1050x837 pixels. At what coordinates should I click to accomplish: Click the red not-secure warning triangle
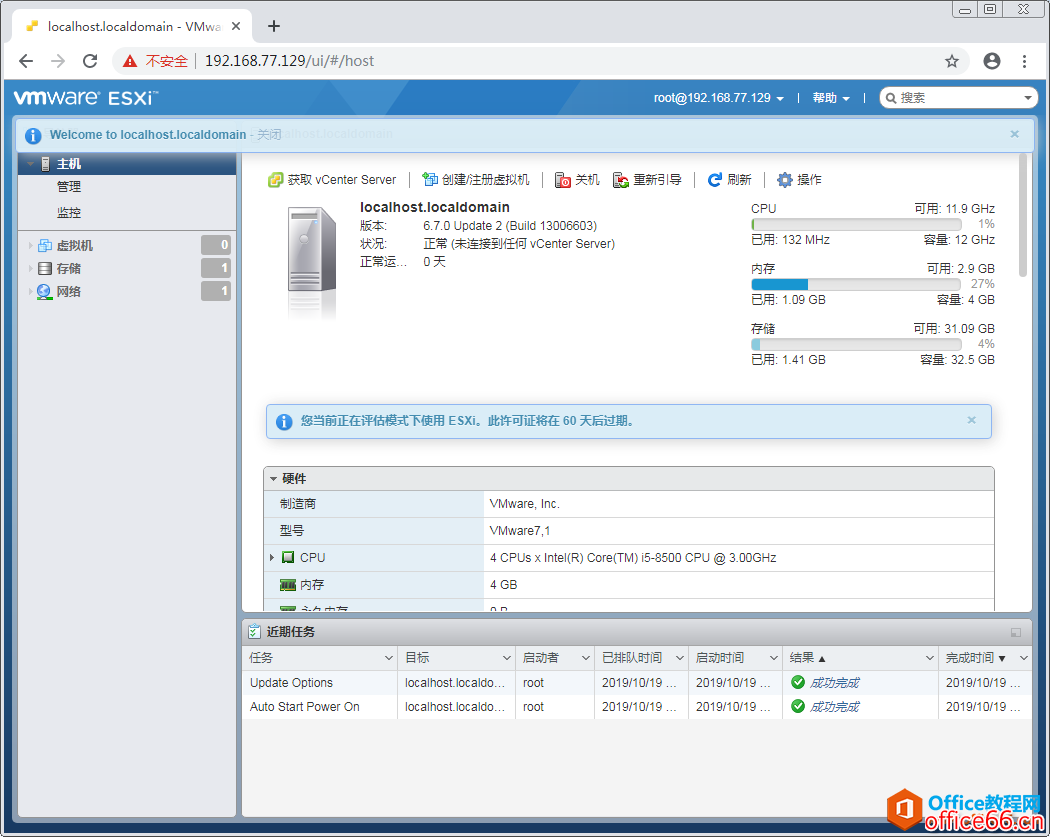130,61
